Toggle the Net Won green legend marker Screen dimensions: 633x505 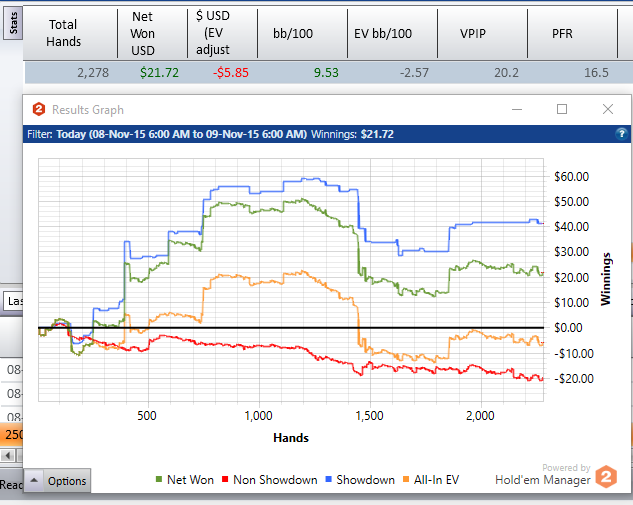coord(159,480)
